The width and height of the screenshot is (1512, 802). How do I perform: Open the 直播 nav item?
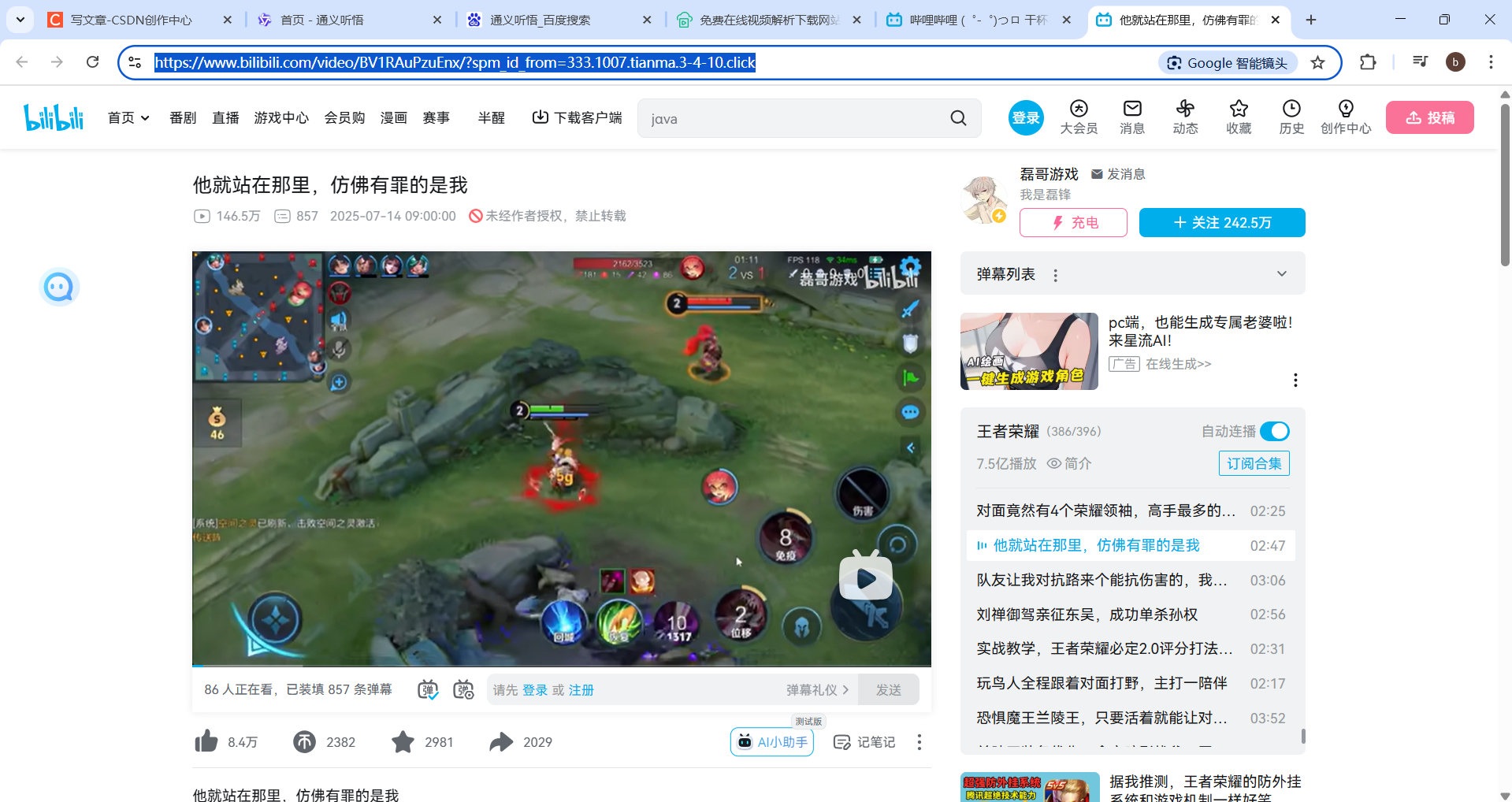click(225, 117)
